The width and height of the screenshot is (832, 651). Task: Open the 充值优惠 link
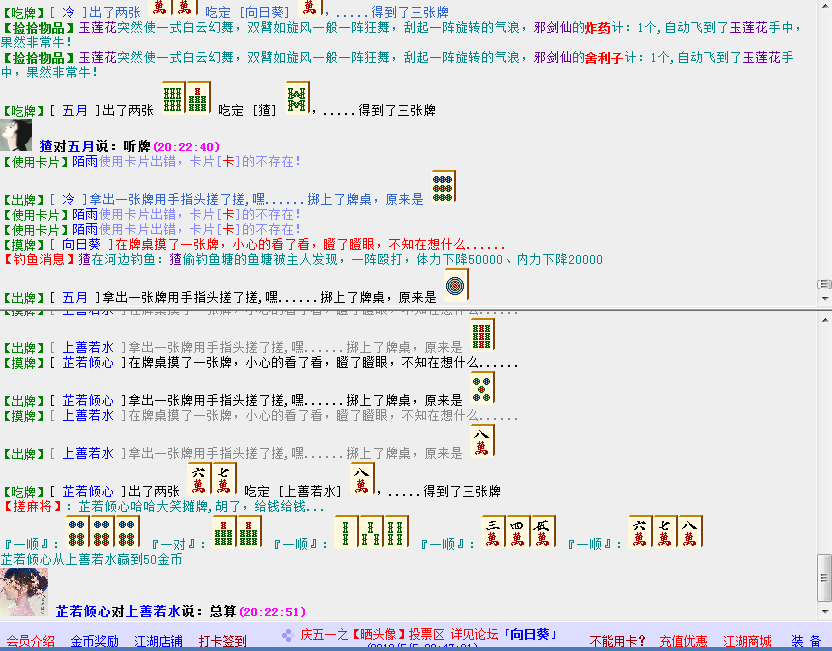[x=683, y=641]
